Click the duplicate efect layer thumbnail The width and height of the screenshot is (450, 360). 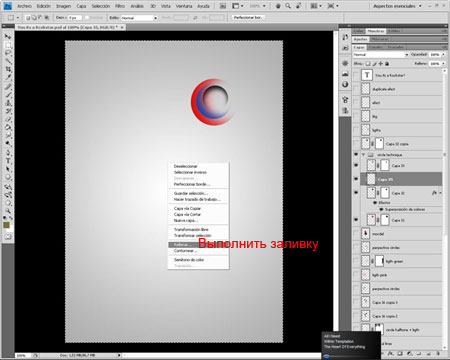366,89
